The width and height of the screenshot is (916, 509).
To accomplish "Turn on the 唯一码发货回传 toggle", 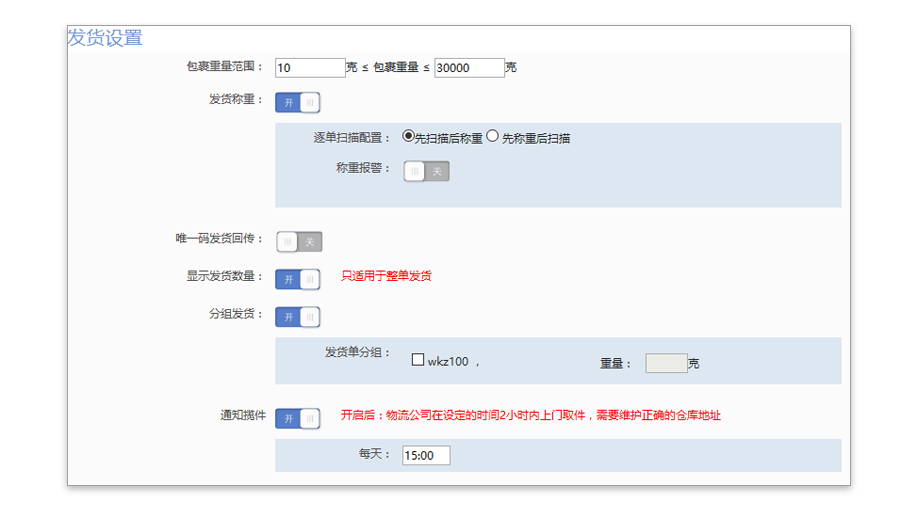I will point(299,242).
